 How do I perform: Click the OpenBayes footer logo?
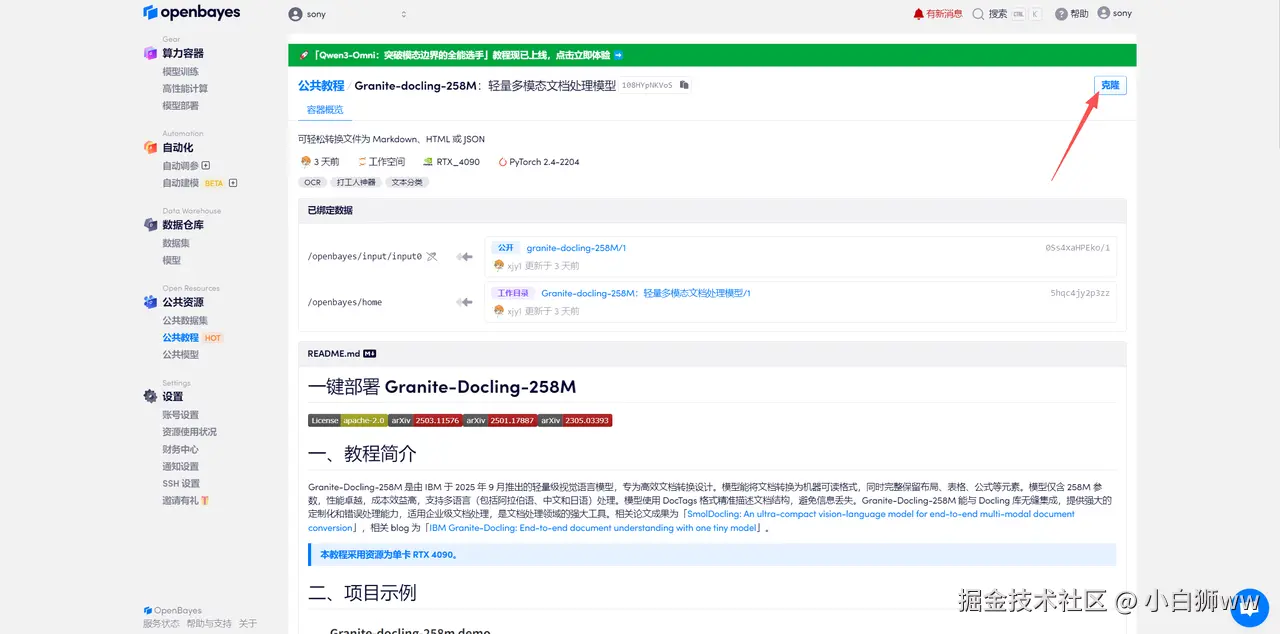pos(172,610)
